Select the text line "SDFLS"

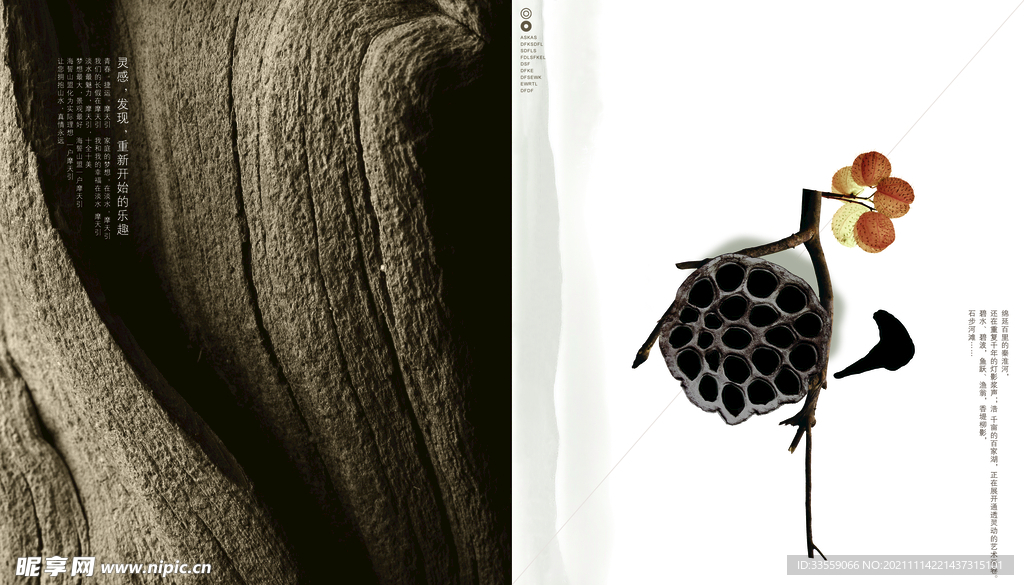pos(528,51)
